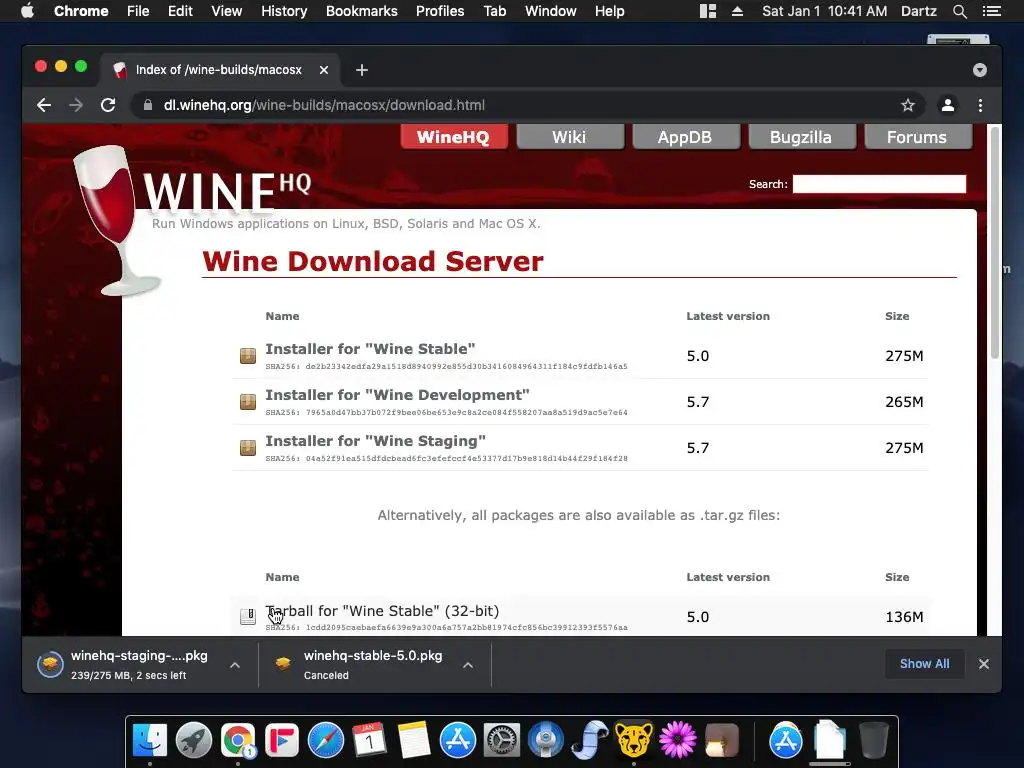Click the Wine Development size 265M
Screen dimensions: 1024x768
(904, 402)
